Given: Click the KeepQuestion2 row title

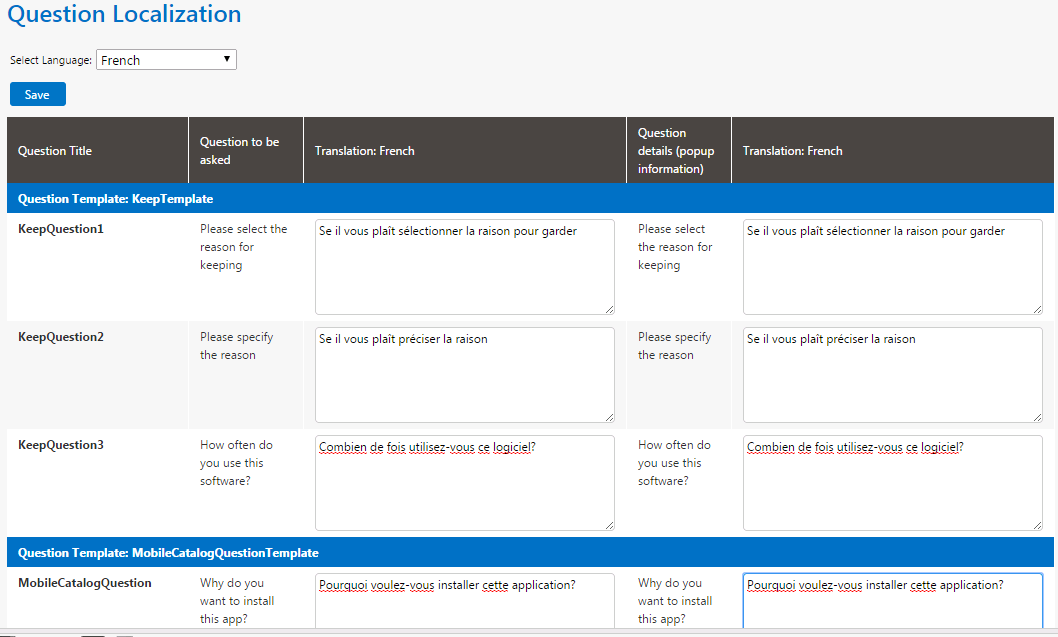Looking at the screenshot, I should (61, 337).
